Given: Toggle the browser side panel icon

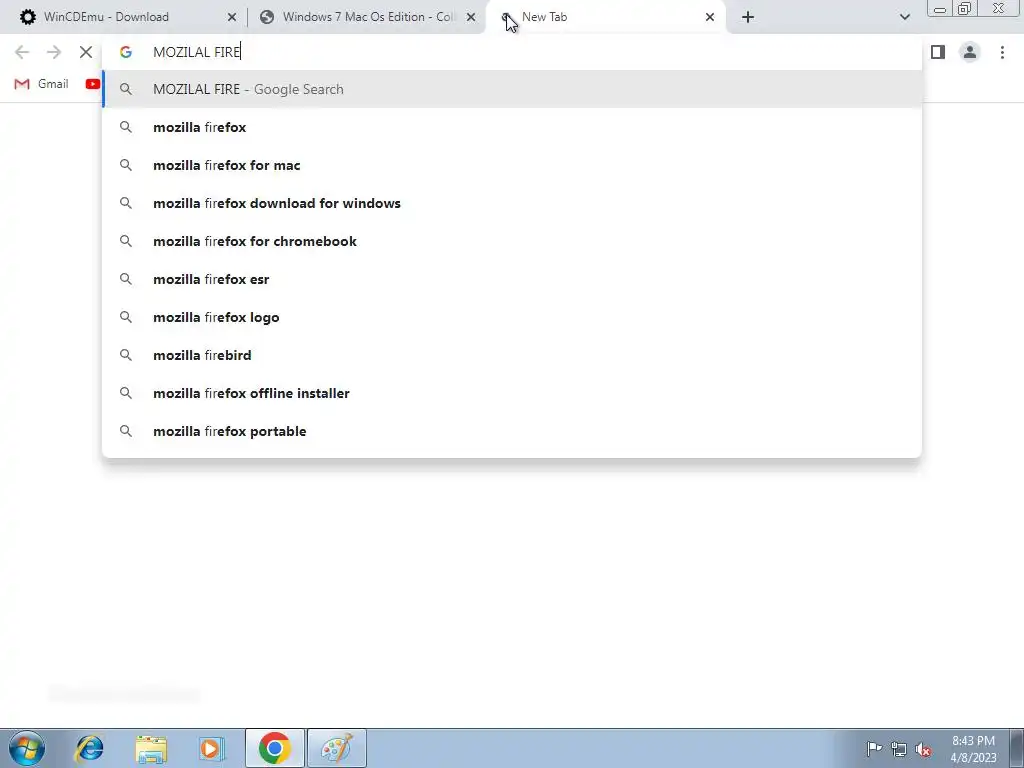Looking at the screenshot, I should coord(938,52).
